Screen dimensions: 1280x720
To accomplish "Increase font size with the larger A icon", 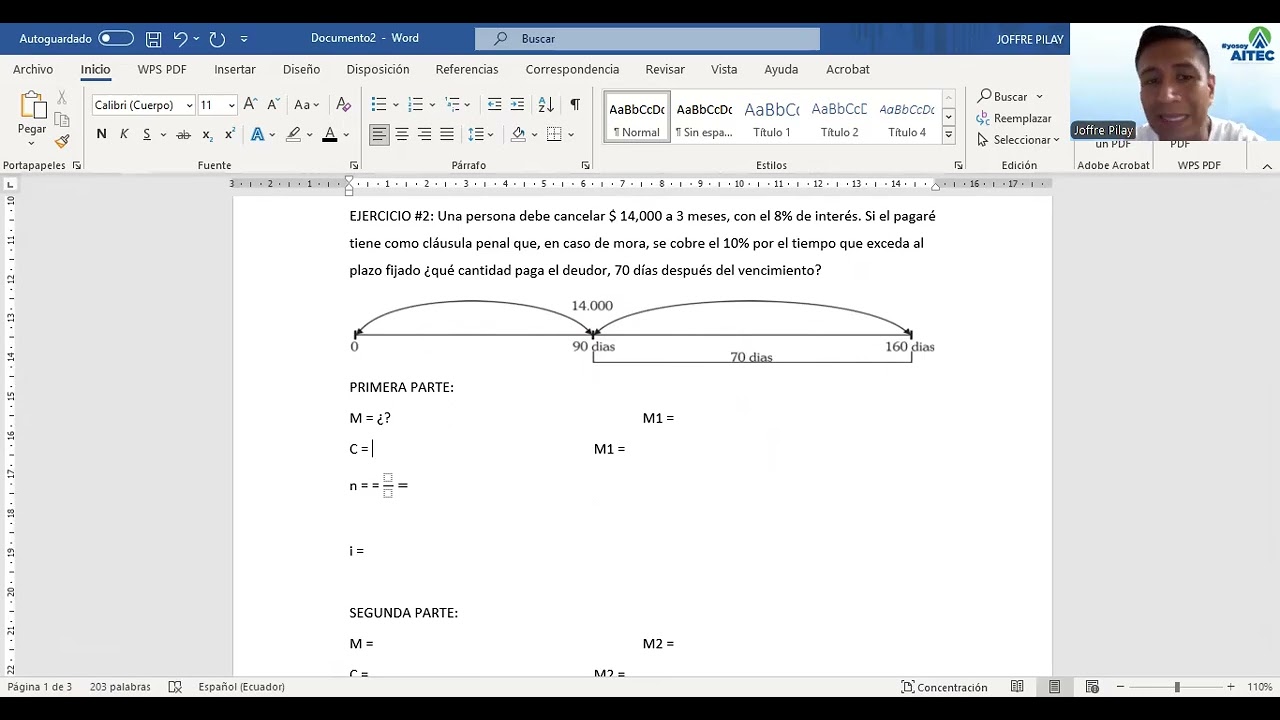I will pos(250,104).
